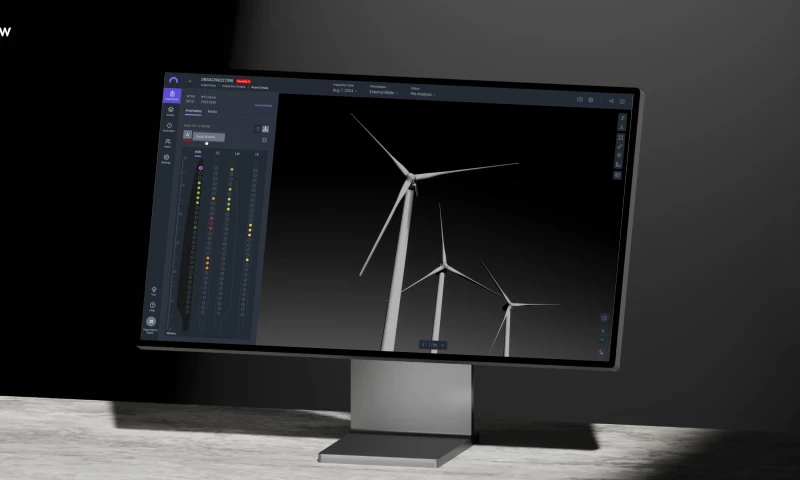The image size is (800, 480).
Task: Switch to the Anomalies tab
Action: 193,111
